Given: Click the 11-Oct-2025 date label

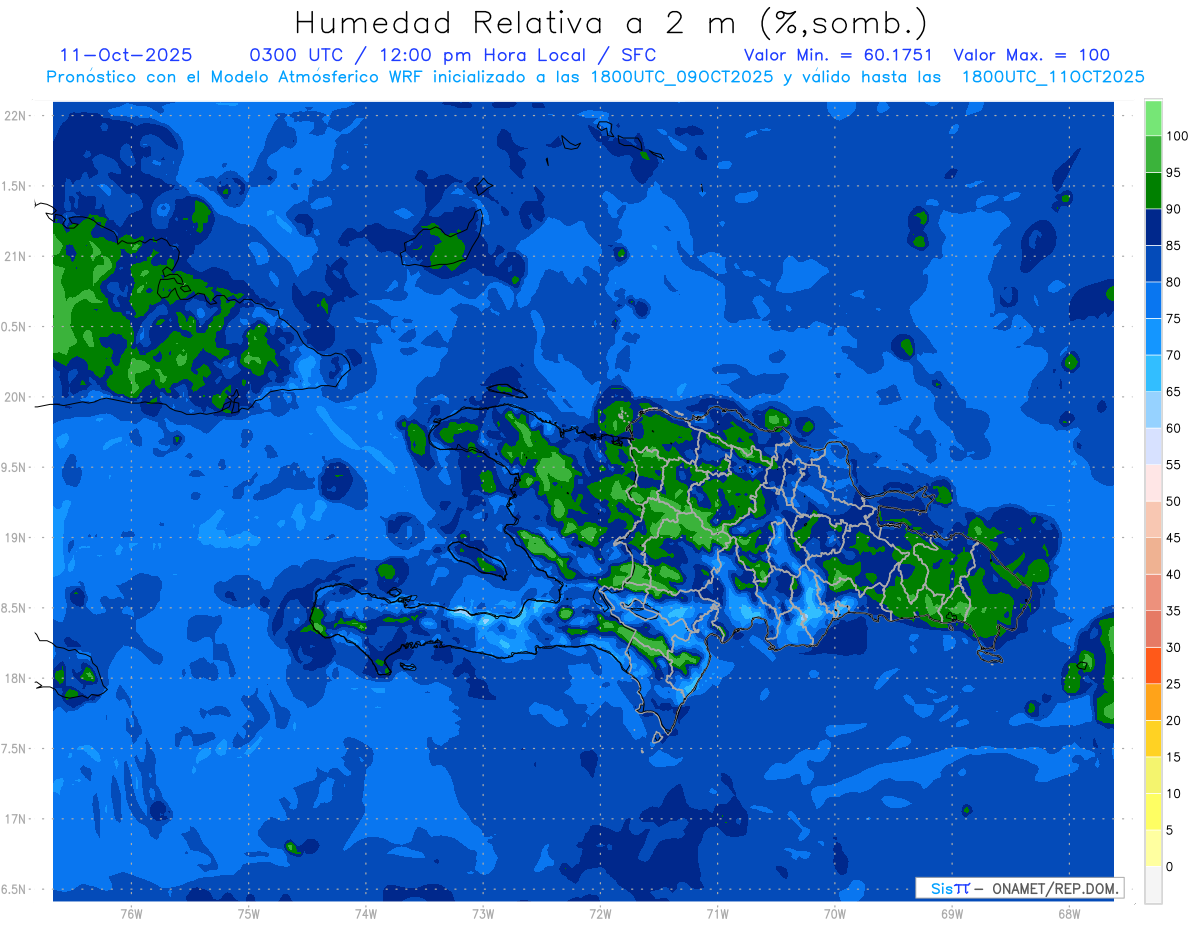Looking at the screenshot, I should coord(126,55).
